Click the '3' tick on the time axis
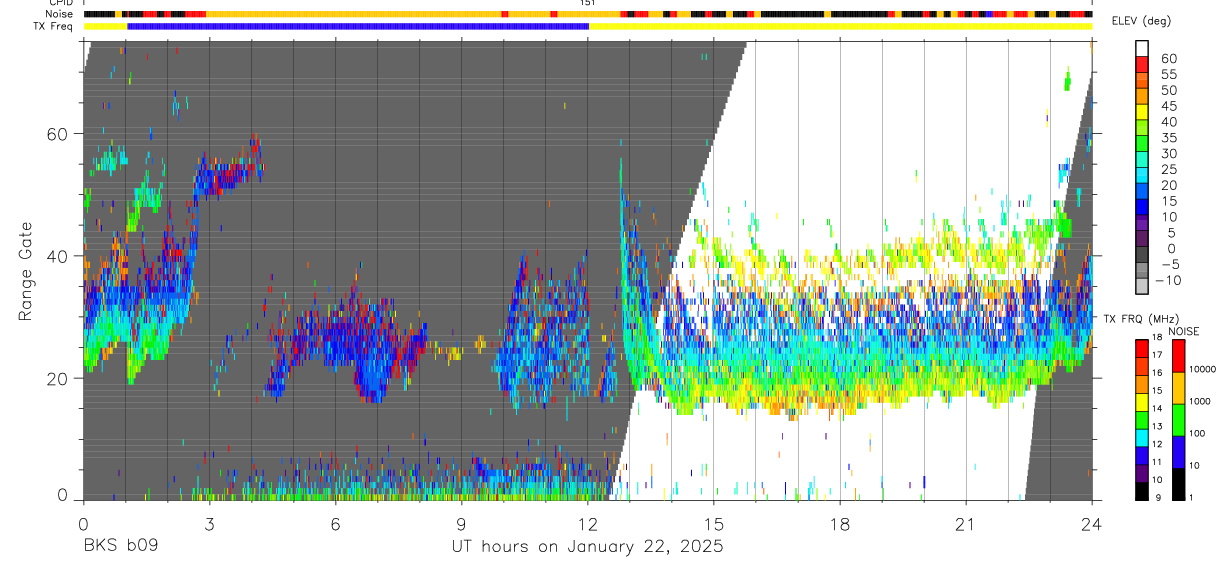 (209, 523)
